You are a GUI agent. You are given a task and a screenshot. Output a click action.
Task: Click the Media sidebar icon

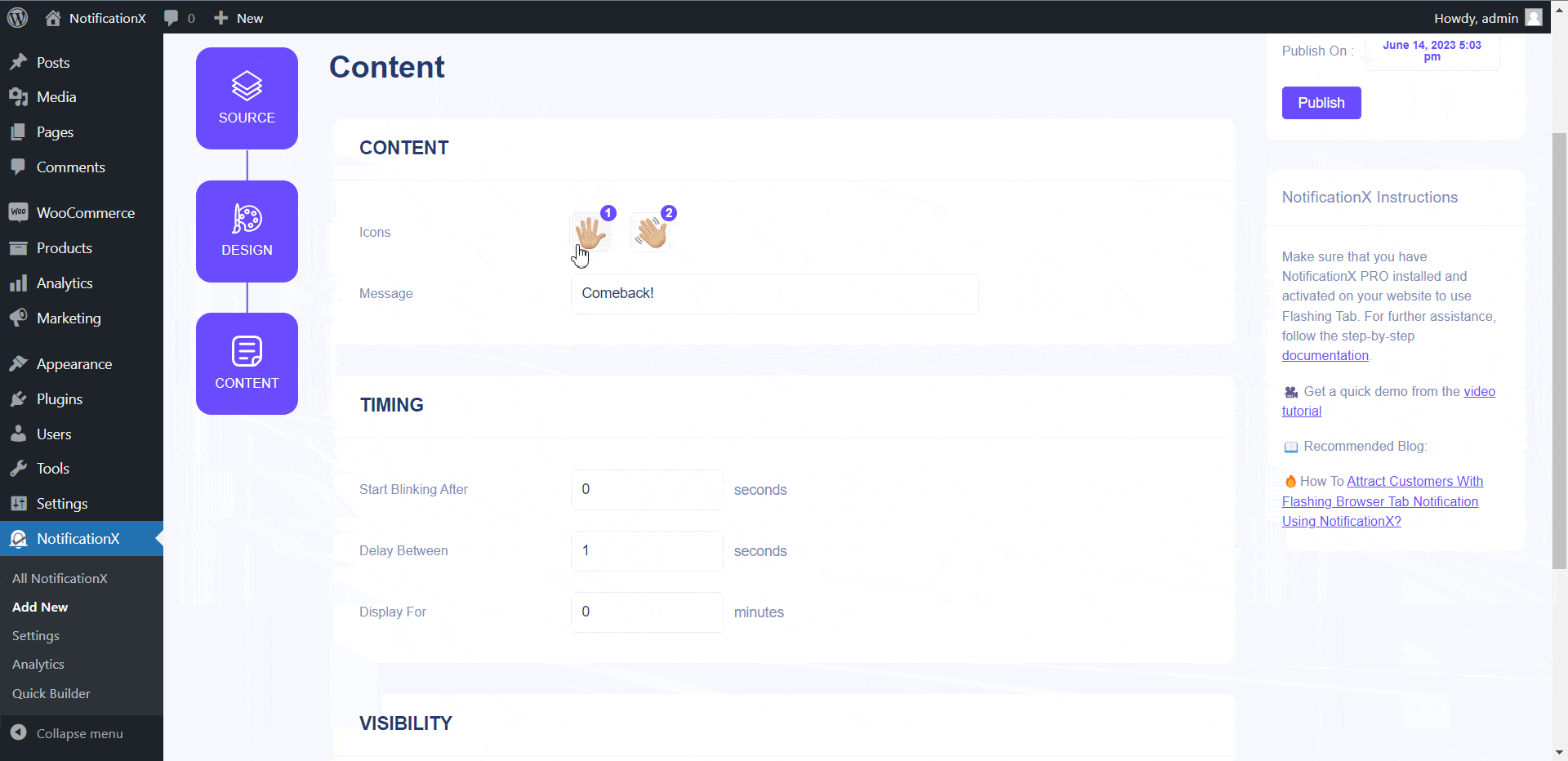pyautogui.click(x=18, y=97)
